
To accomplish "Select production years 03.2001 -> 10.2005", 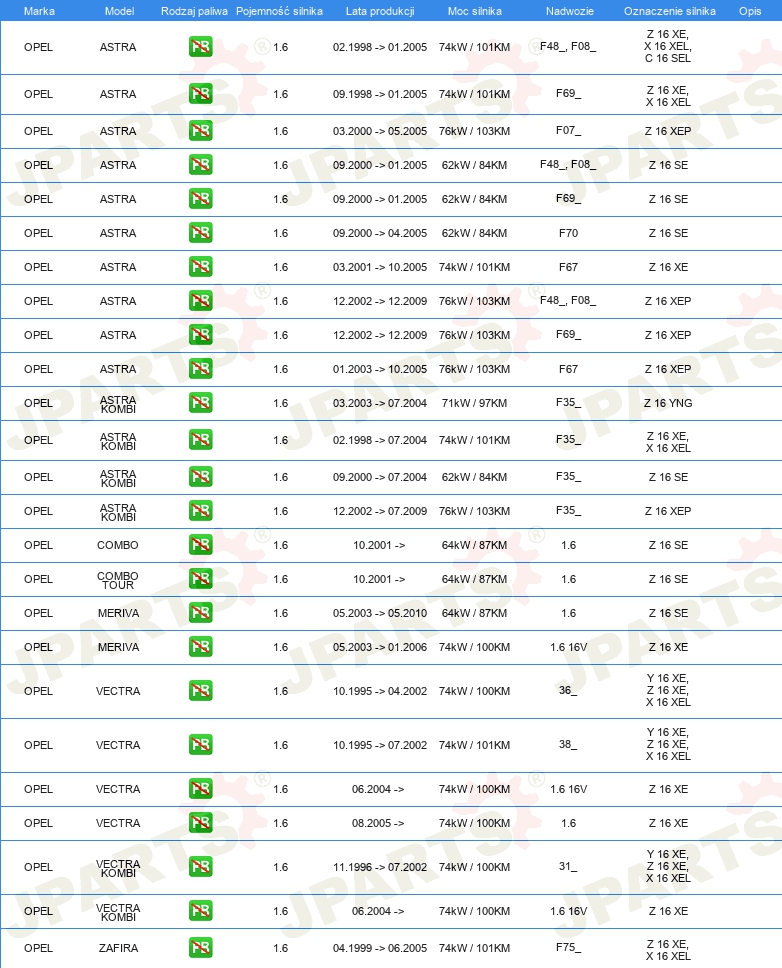I will pos(380,267).
